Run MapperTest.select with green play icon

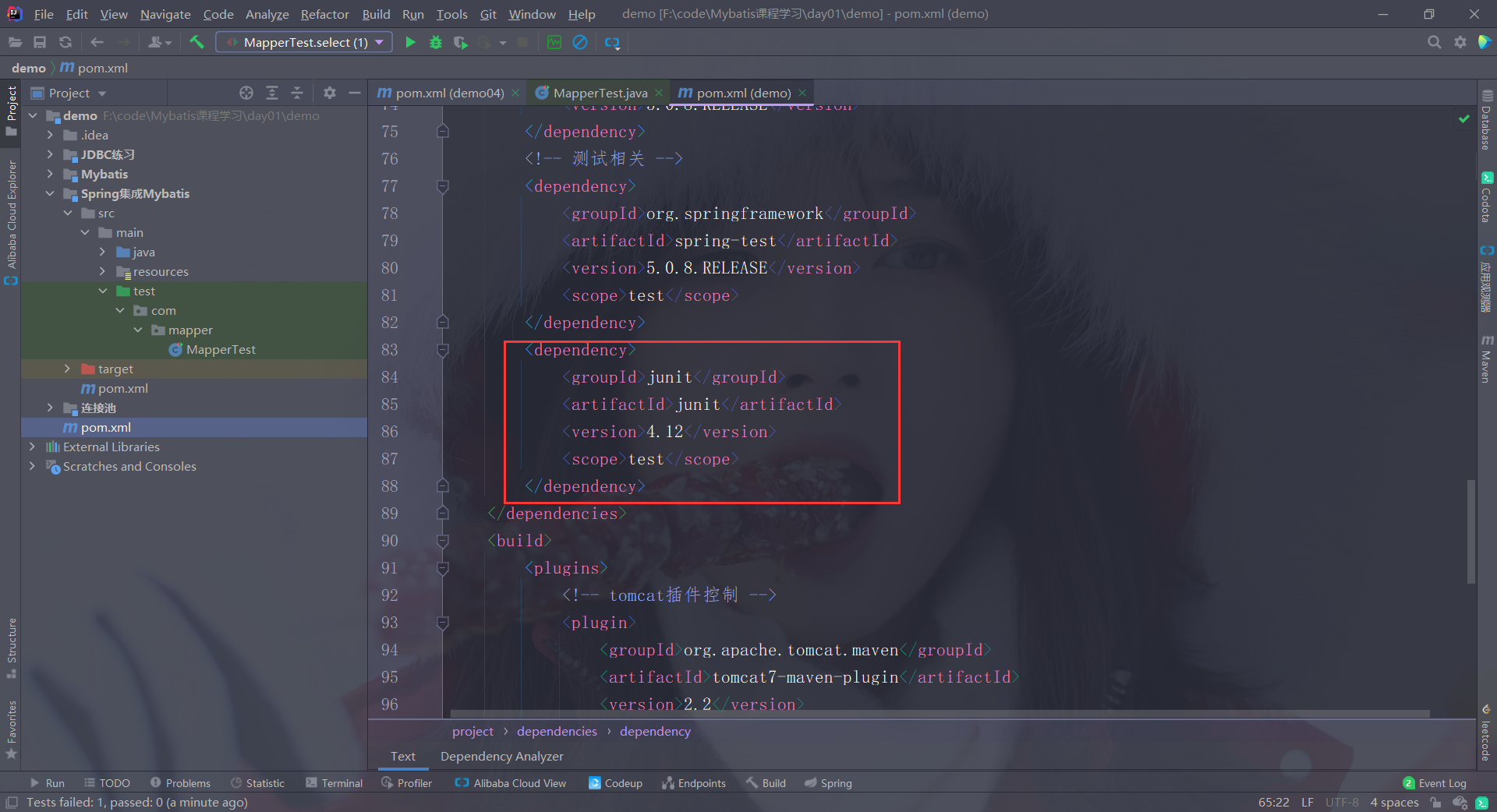[410, 42]
